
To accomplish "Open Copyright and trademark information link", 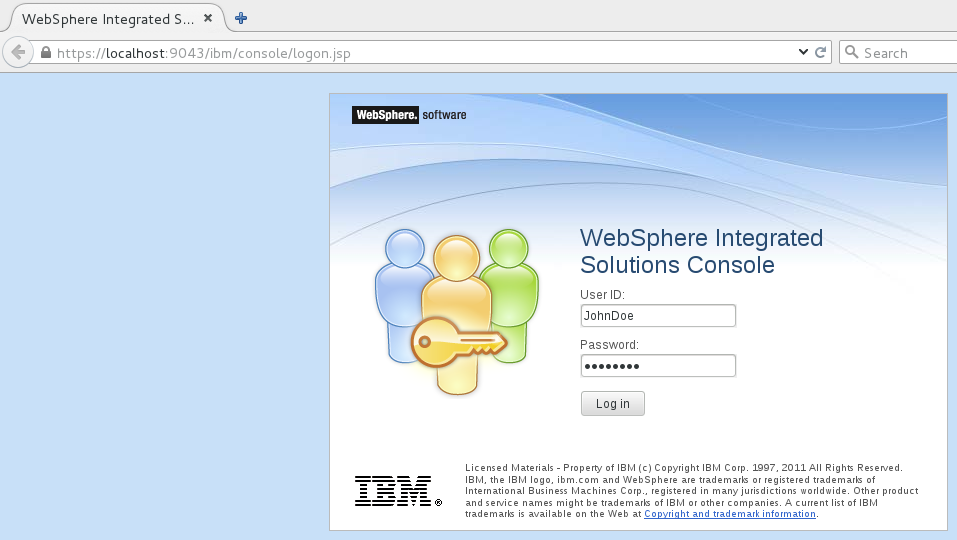I will pos(730,514).
